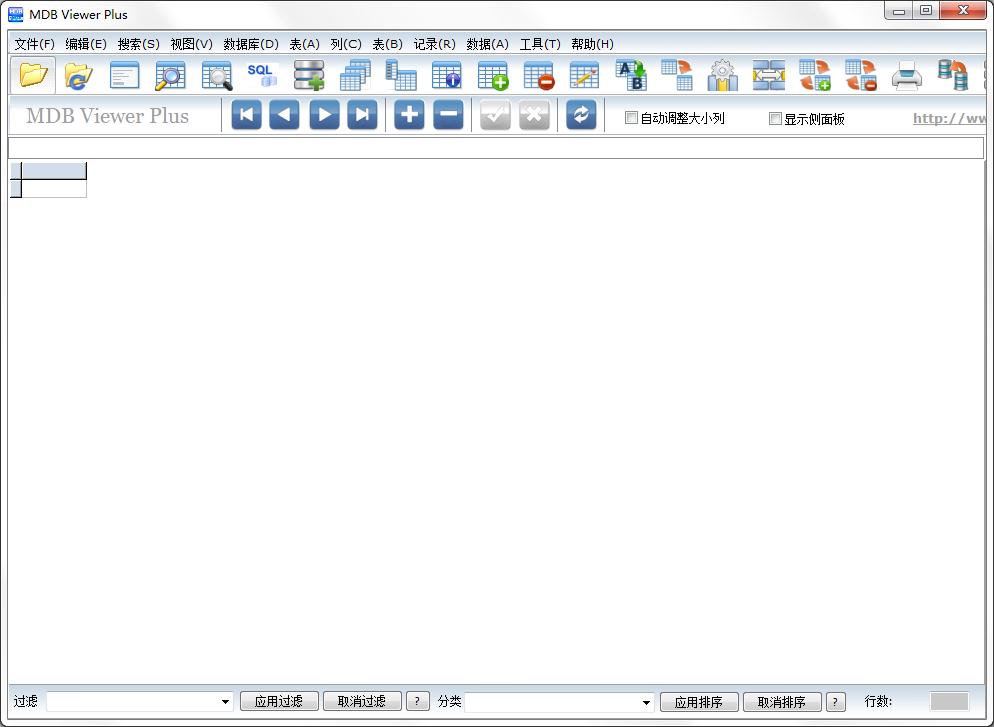Enable the 自动调整大小列 checkbox

631,117
